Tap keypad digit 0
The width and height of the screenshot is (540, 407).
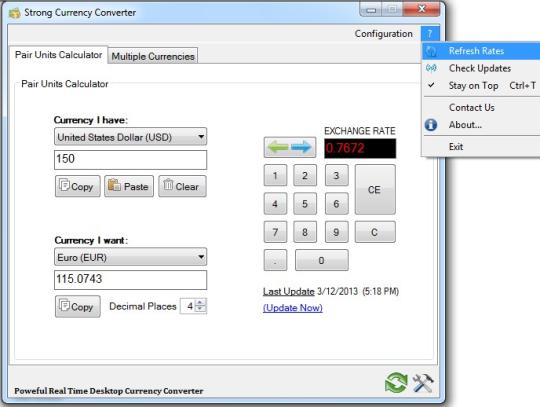point(322,260)
